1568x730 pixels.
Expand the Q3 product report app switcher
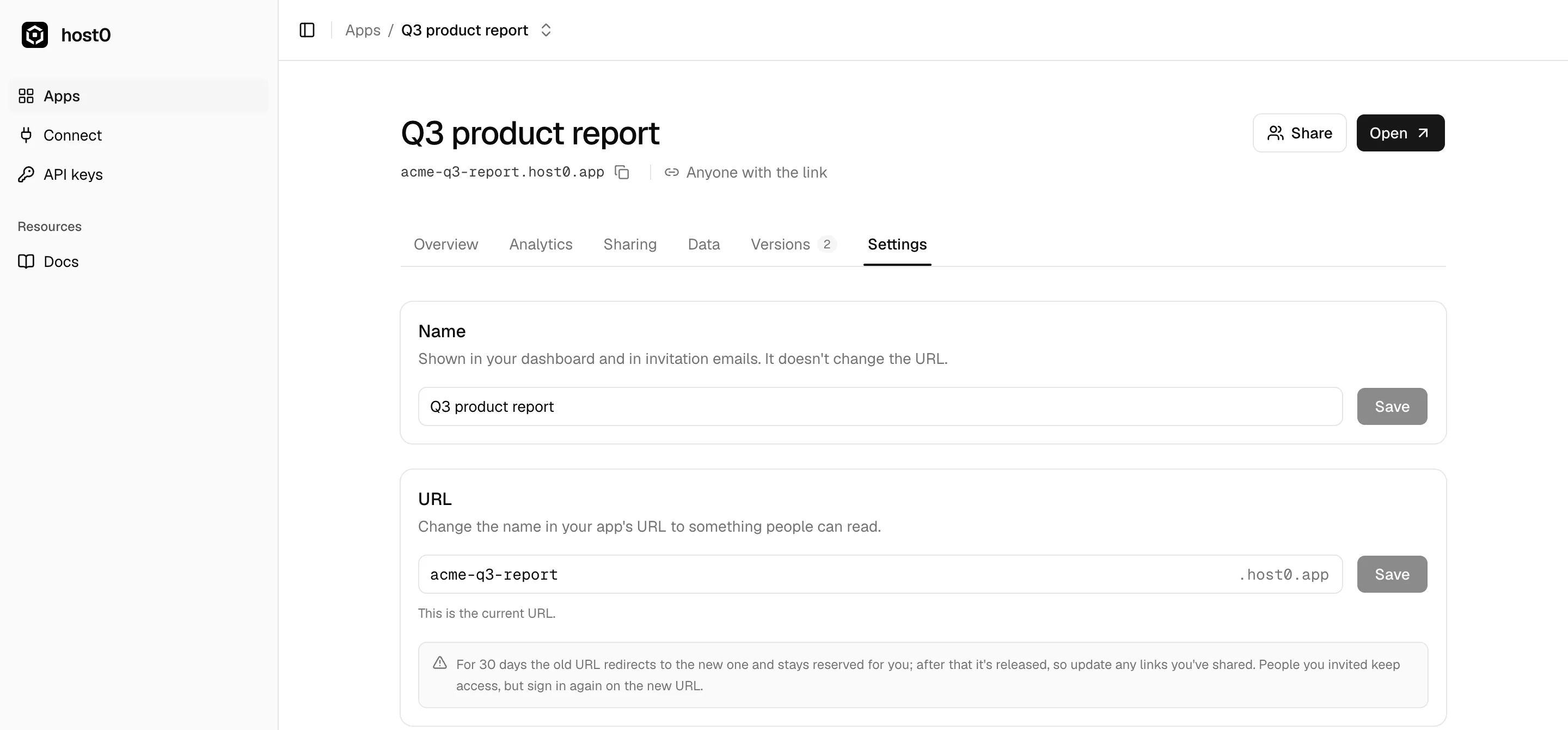click(546, 30)
